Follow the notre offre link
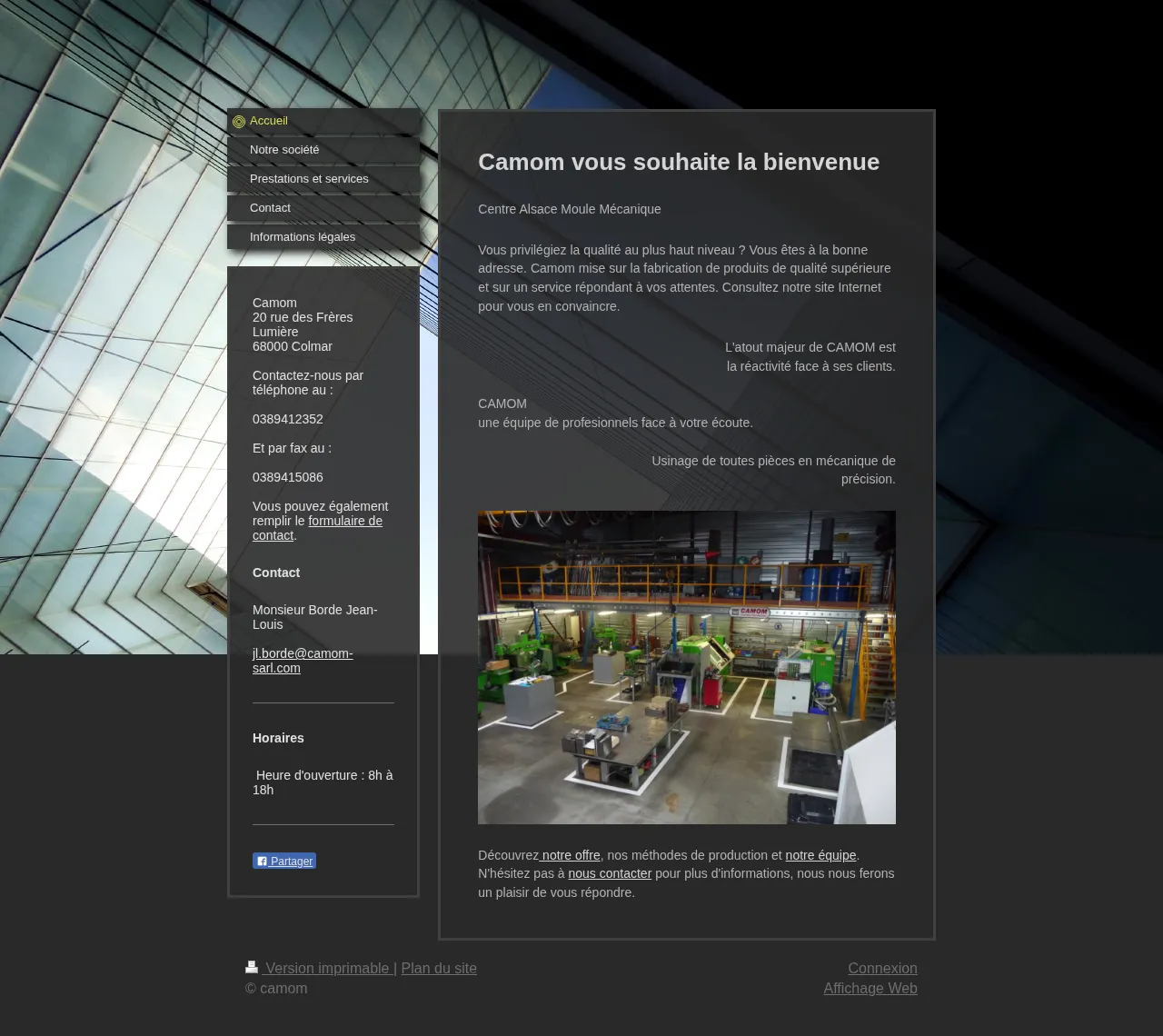Screen dimensions: 1163x1036 571,855
